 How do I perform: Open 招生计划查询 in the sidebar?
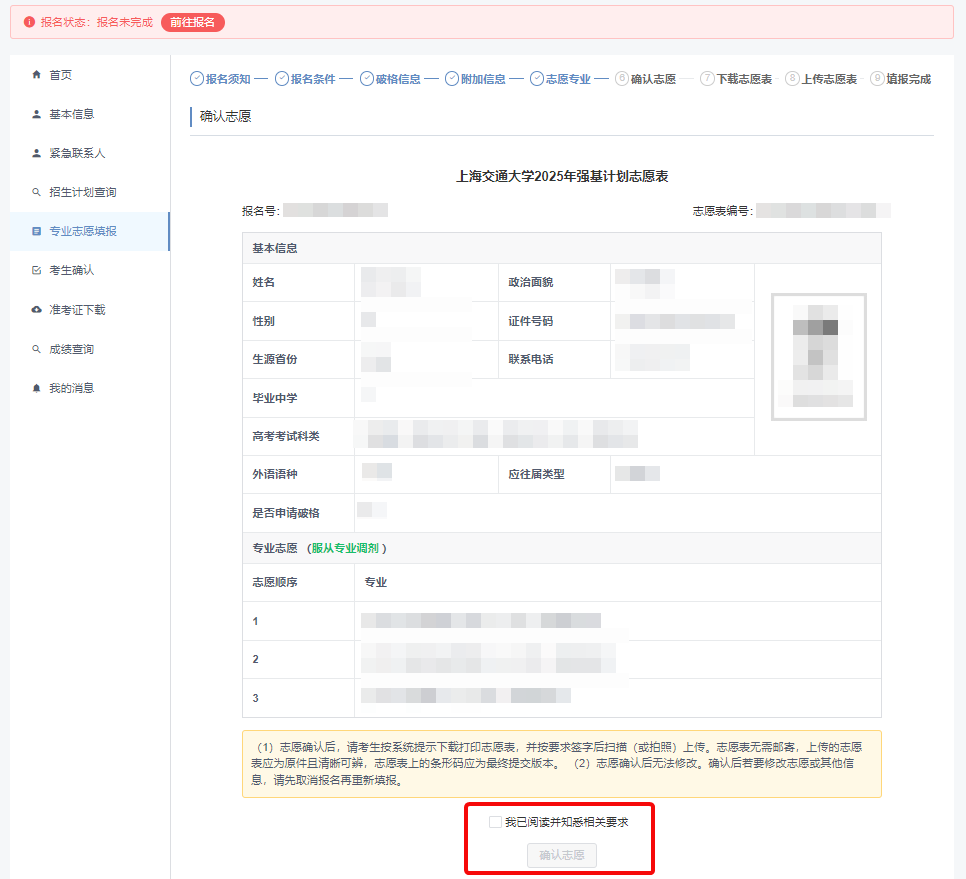(x=89, y=192)
